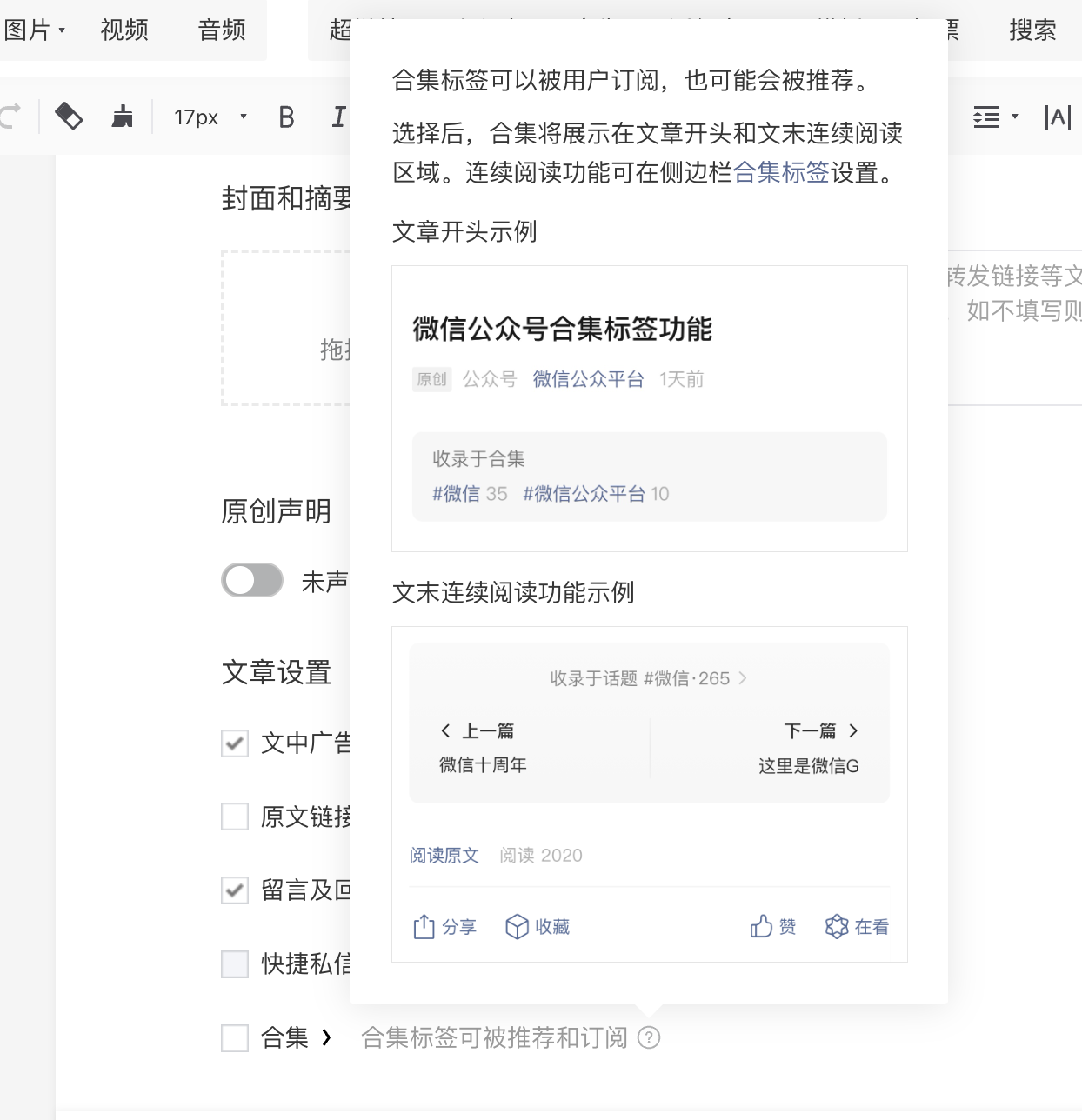Open the 搜索 menu item

pos(1032,30)
